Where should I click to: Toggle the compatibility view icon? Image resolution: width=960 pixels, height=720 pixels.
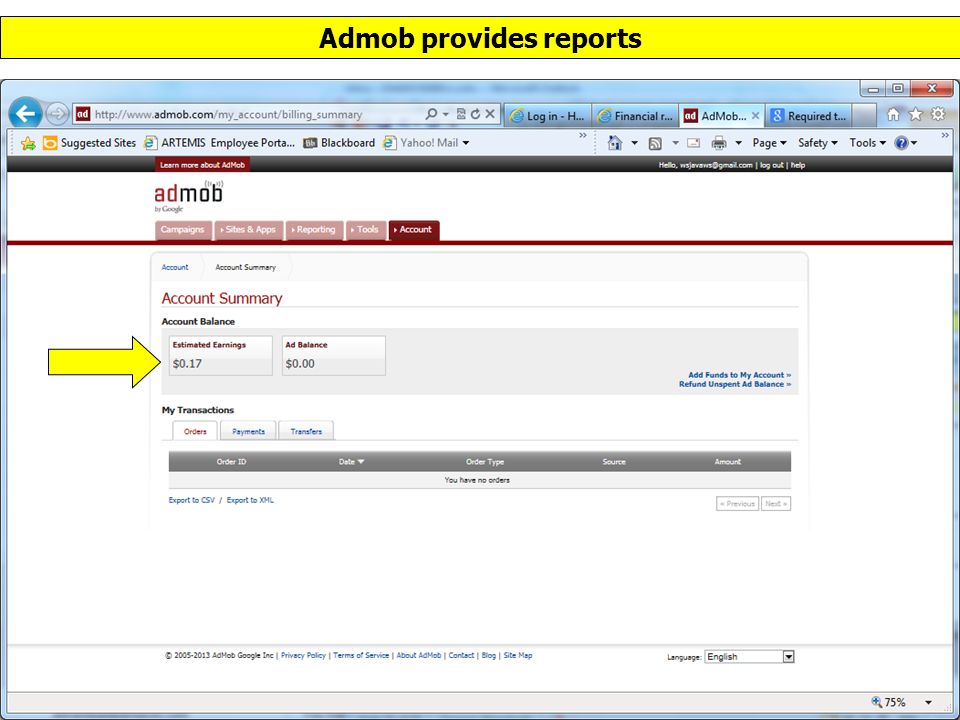(461, 114)
